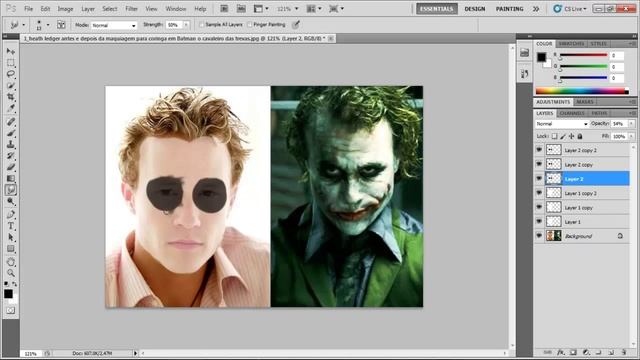Launch Bridge from application bar
Image resolution: width=640 pixels, height=360 pixels.
224,9
